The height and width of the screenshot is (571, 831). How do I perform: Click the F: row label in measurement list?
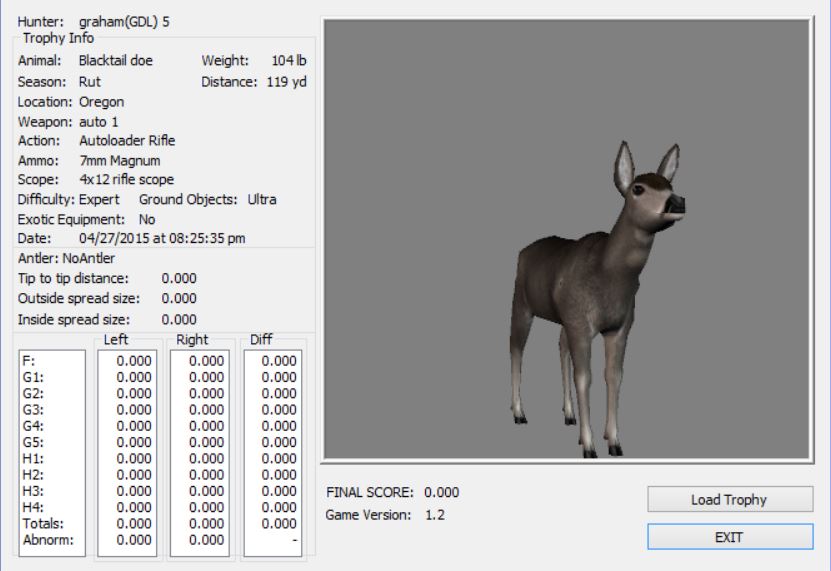click(x=30, y=361)
